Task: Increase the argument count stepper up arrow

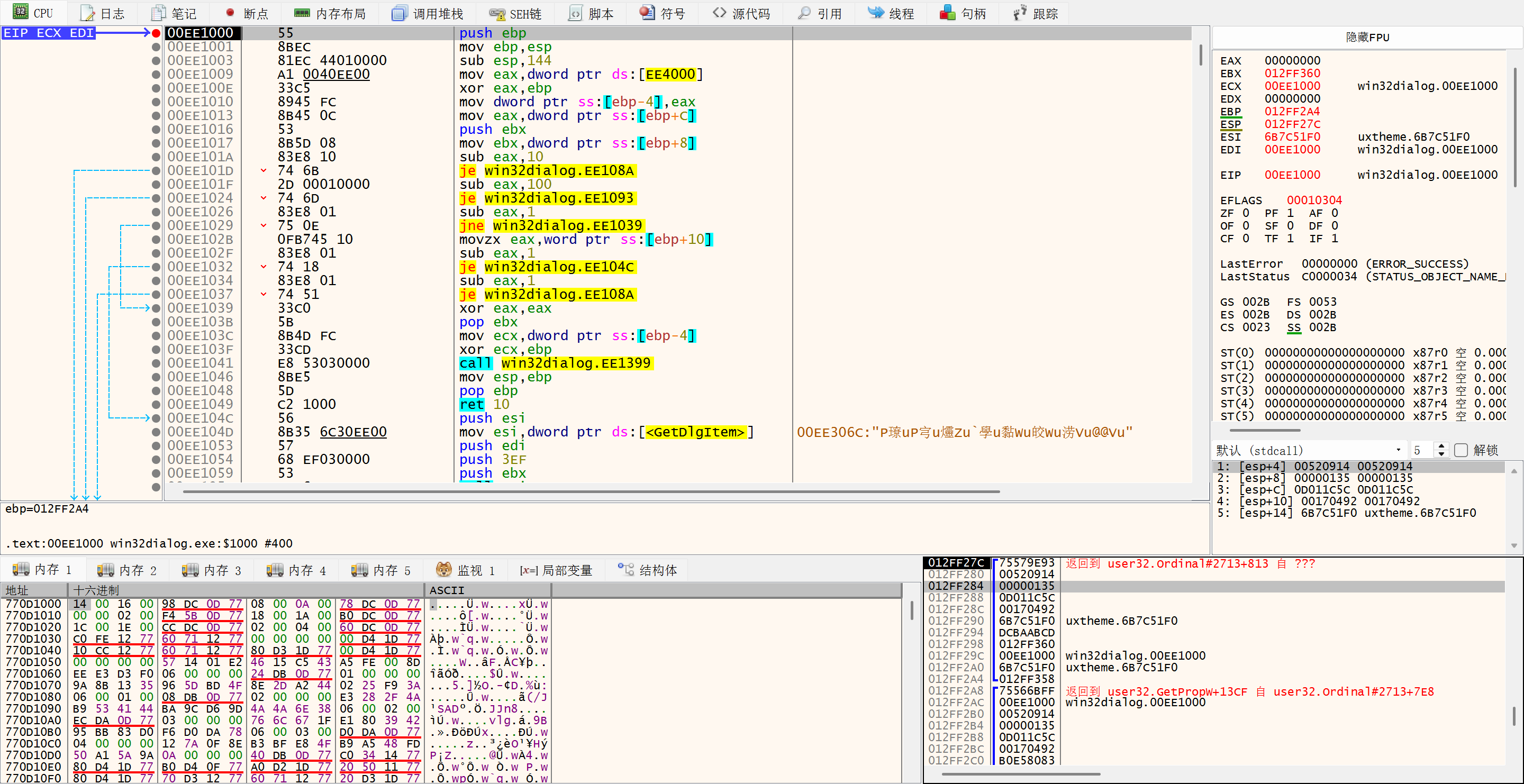Action: [x=1441, y=446]
